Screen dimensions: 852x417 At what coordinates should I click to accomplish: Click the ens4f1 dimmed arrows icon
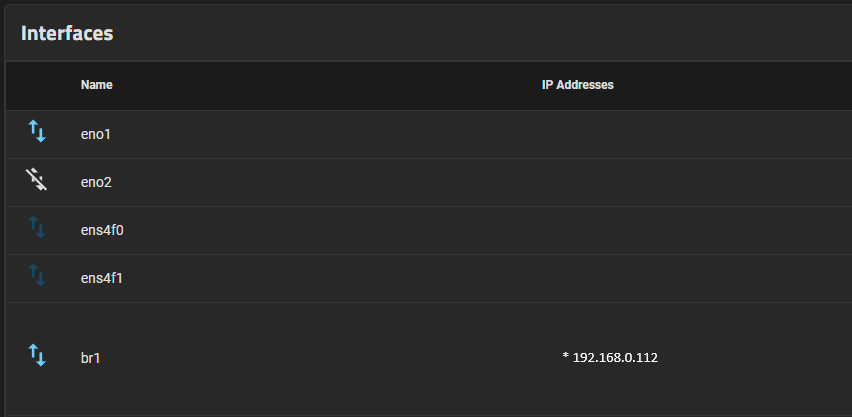[x=37, y=275]
